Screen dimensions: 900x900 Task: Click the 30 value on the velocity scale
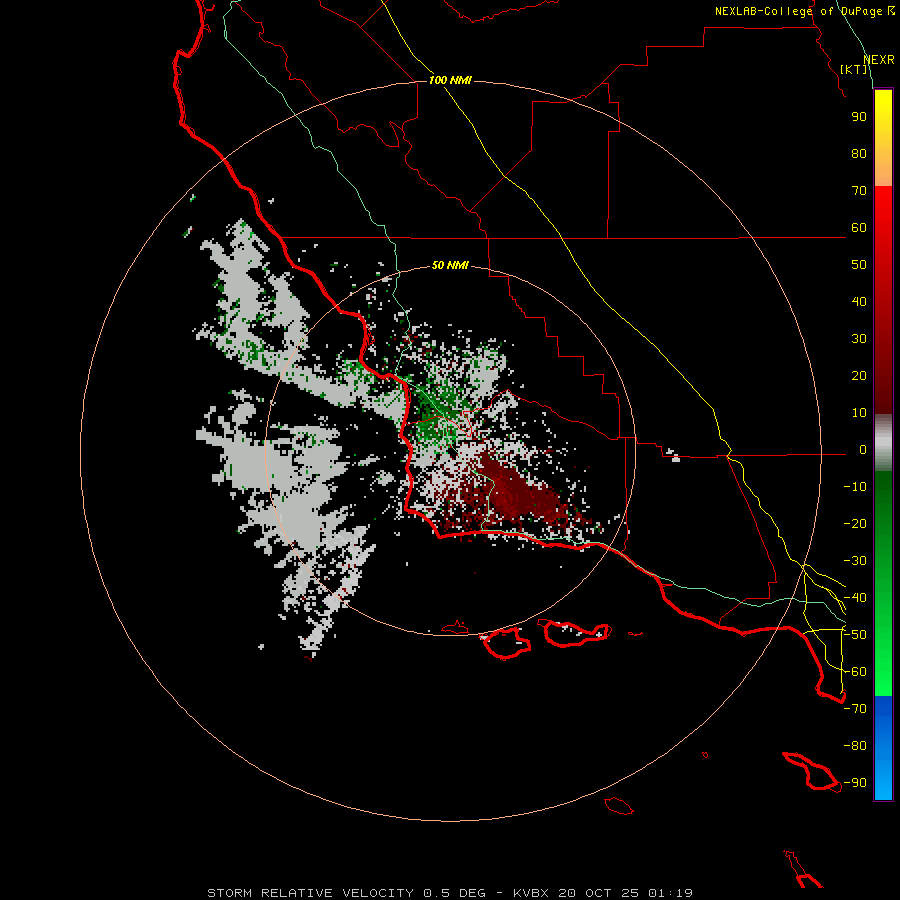point(859,339)
